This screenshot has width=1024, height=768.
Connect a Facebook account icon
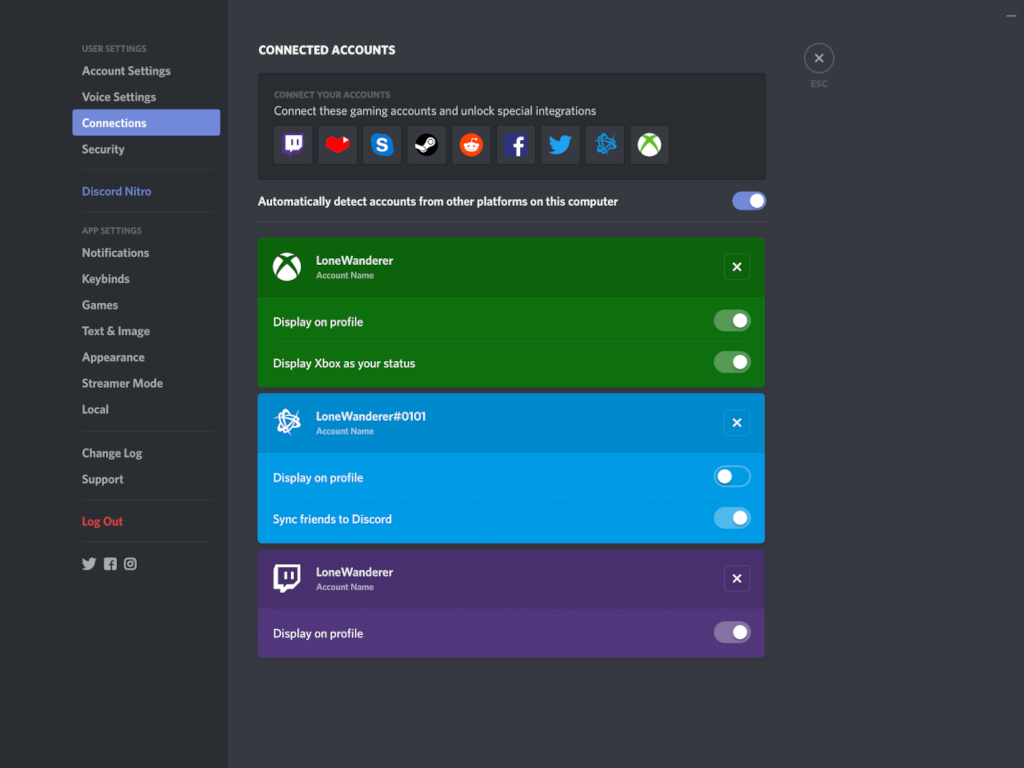[515, 144]
